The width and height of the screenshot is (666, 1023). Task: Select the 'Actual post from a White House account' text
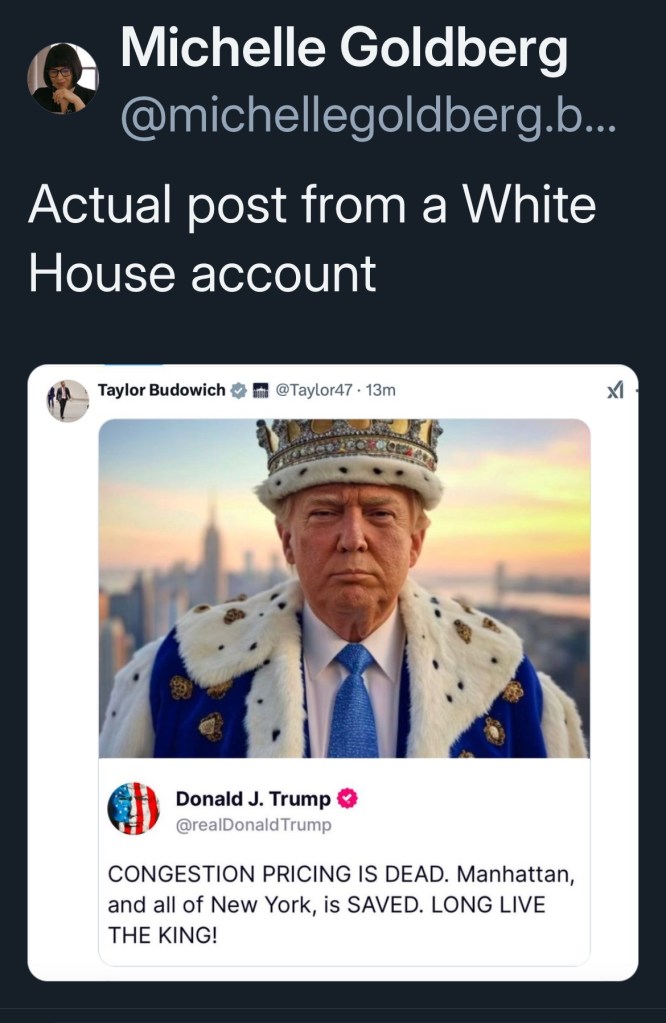(x=312, y=239)
